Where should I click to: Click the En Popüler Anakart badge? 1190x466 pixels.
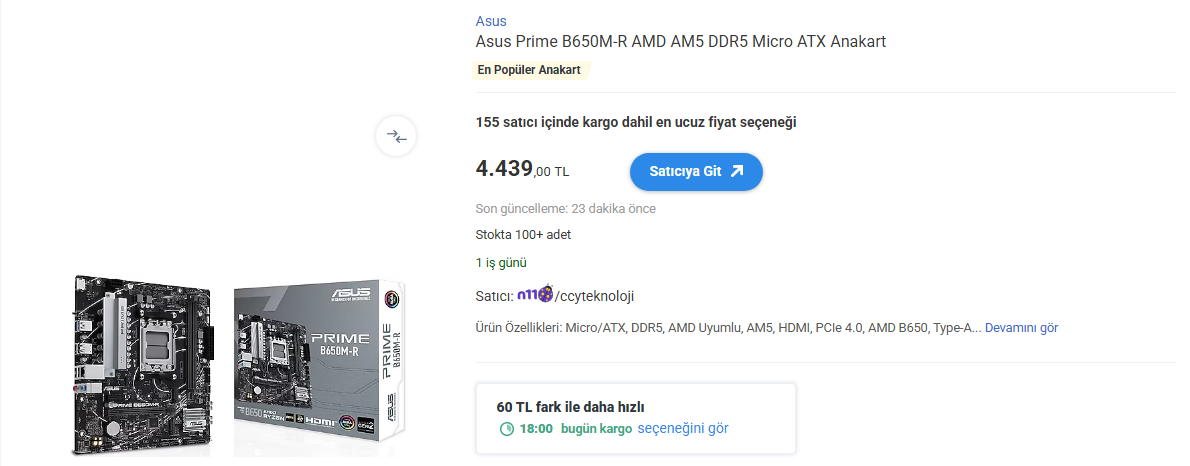pyautogui.click(x=531, y=70)
